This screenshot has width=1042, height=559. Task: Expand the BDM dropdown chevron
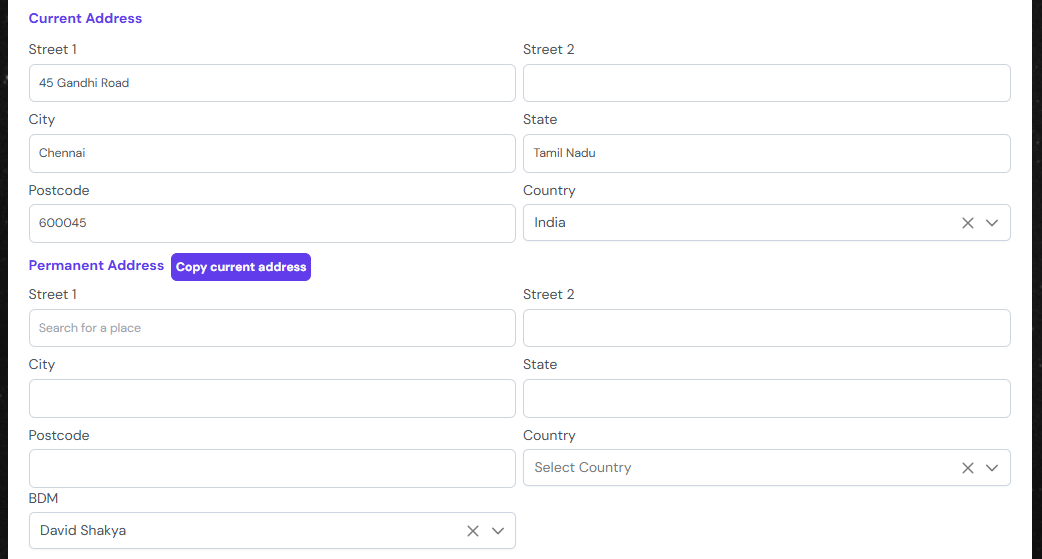(x=498, y=531)
